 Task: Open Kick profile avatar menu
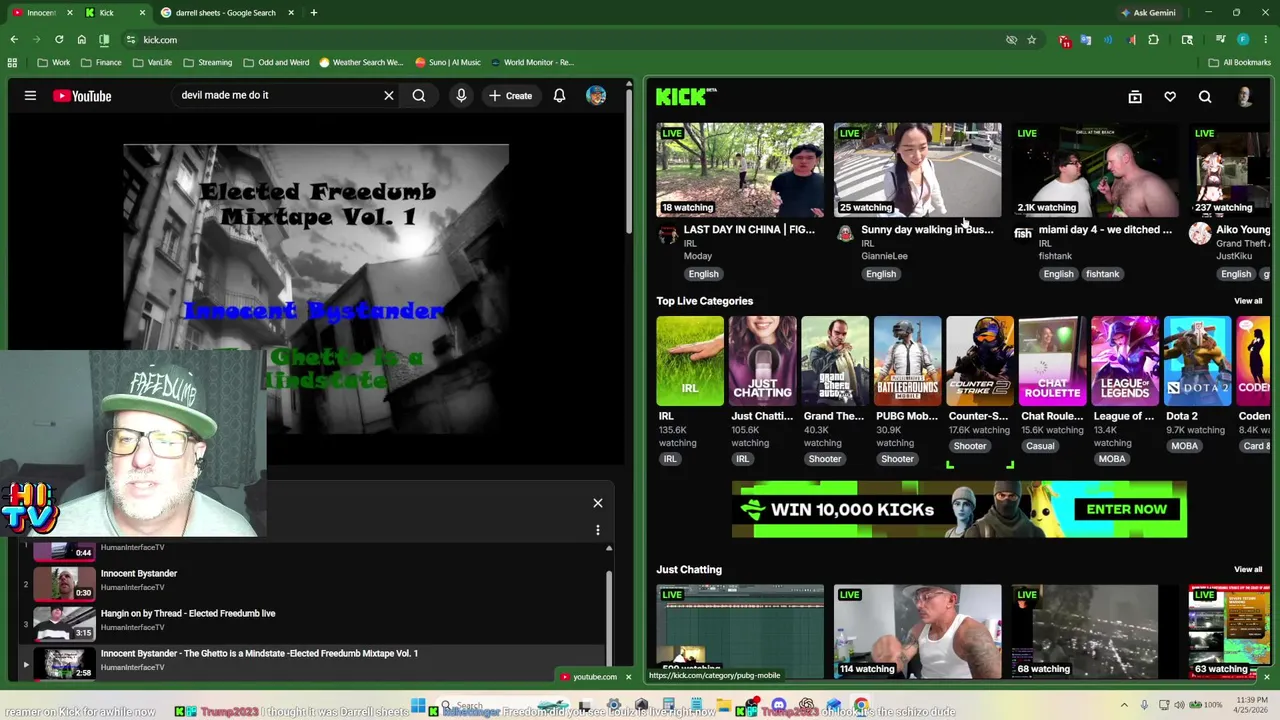1245,97
